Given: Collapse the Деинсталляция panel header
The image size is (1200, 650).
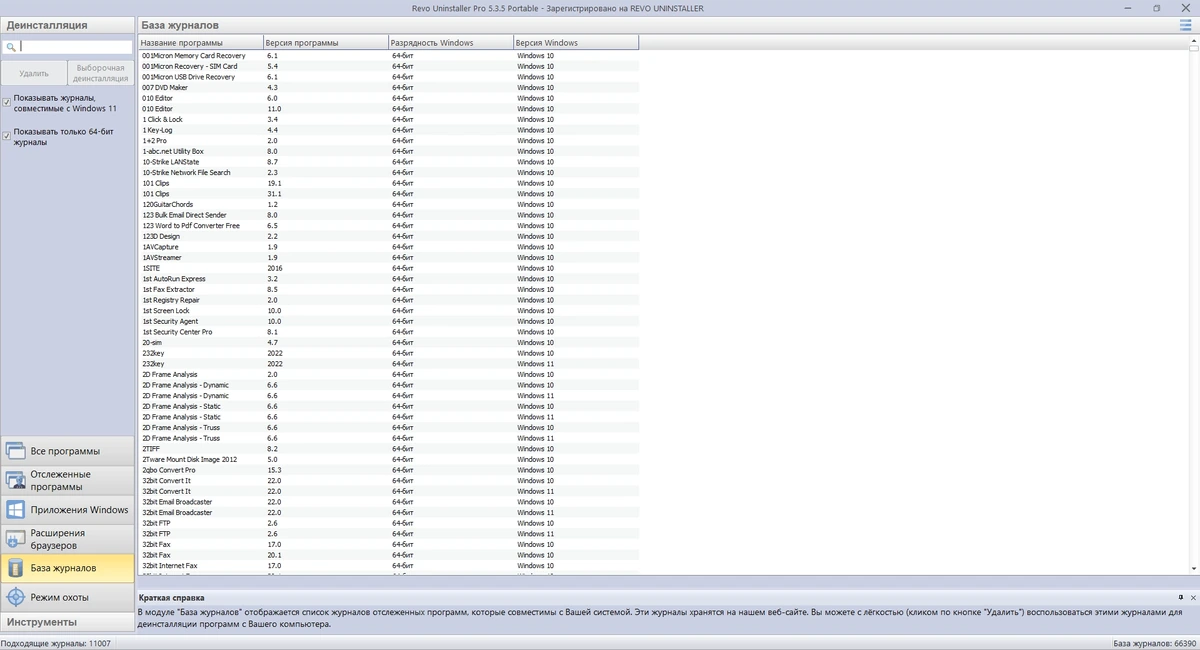Looking at the screenshot, I should (x=67, y=25).
